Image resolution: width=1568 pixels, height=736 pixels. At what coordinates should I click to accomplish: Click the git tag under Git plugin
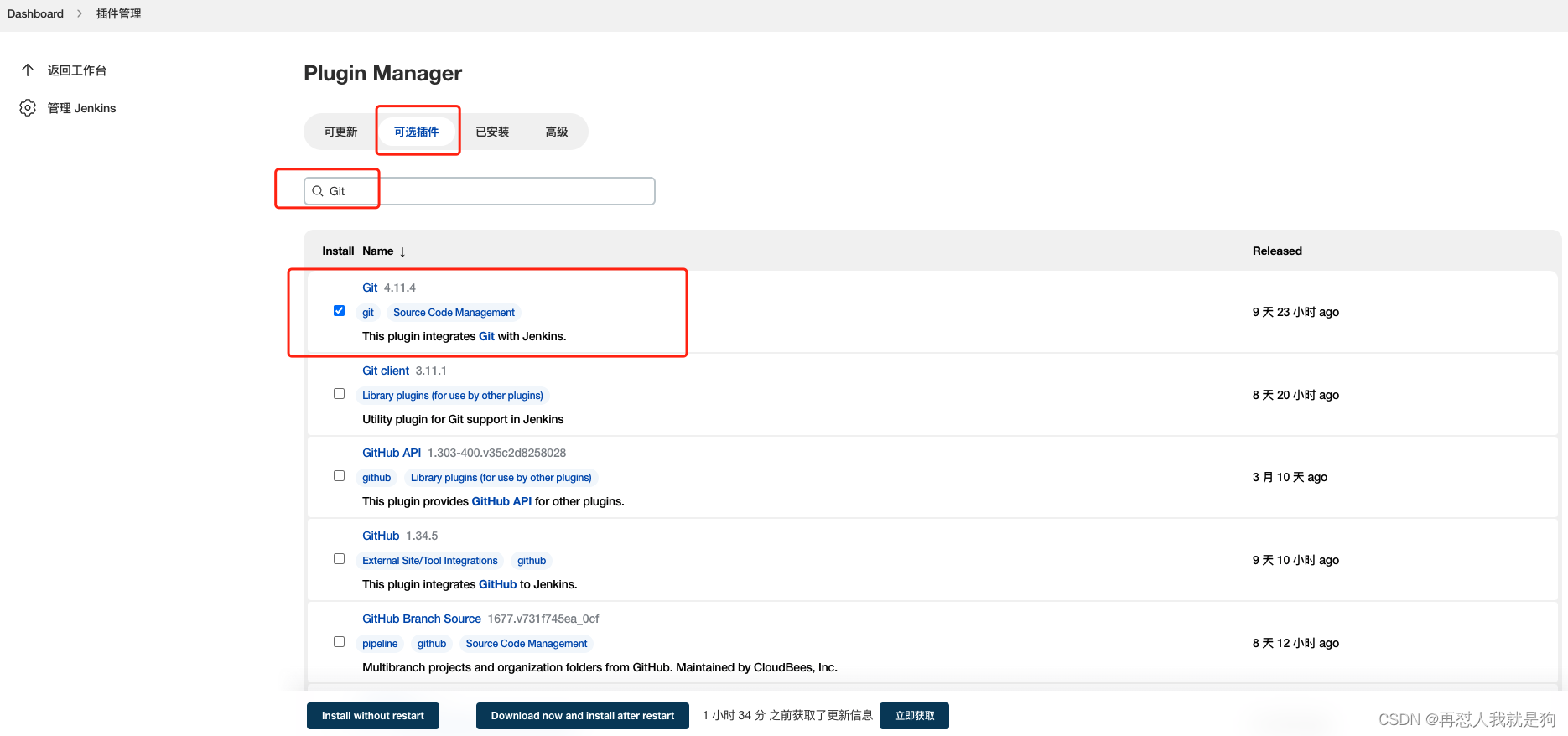368,313
